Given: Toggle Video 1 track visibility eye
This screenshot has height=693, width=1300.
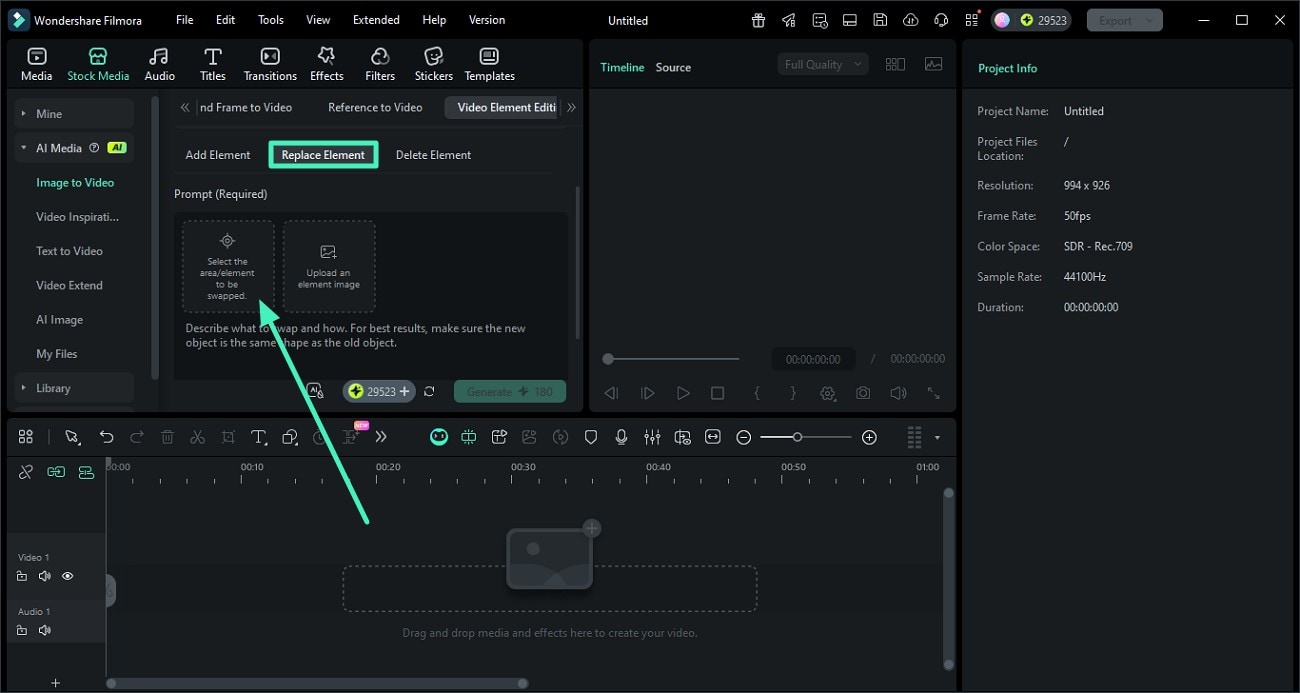Looking at the screenshot, I should 68,576.
